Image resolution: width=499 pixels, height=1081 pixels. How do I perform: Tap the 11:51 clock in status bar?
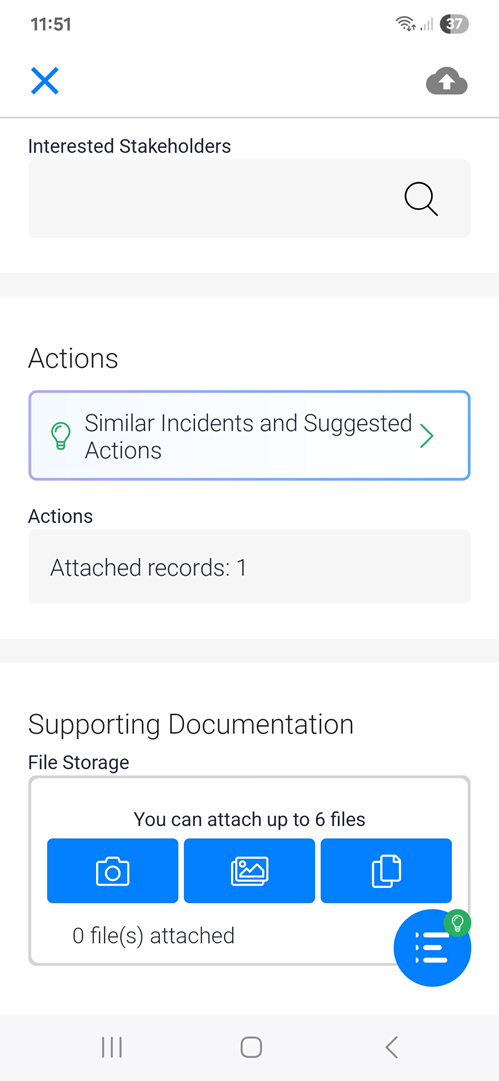(x=51, y=24)
